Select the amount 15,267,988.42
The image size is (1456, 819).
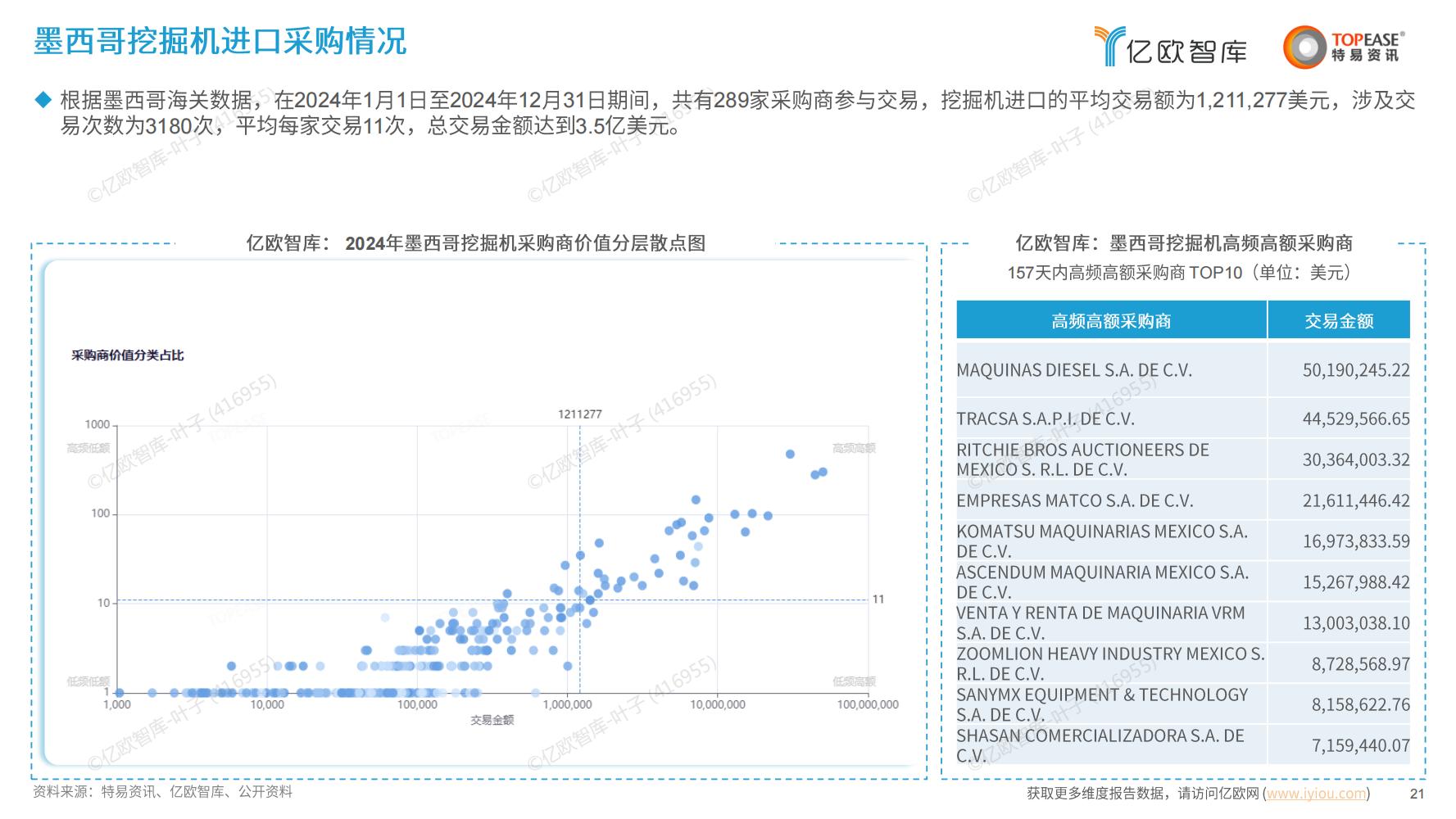[x=1356, y=582]
